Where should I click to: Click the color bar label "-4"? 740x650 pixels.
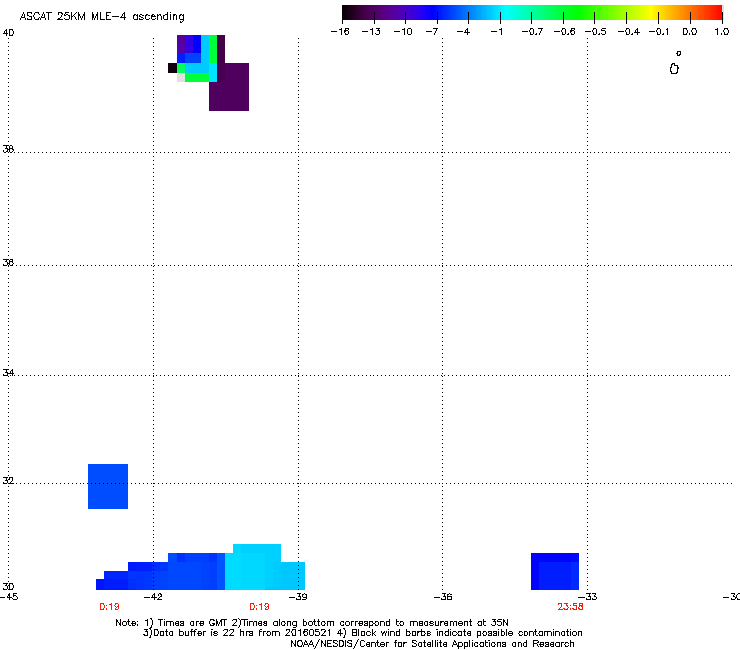[463, 32]
